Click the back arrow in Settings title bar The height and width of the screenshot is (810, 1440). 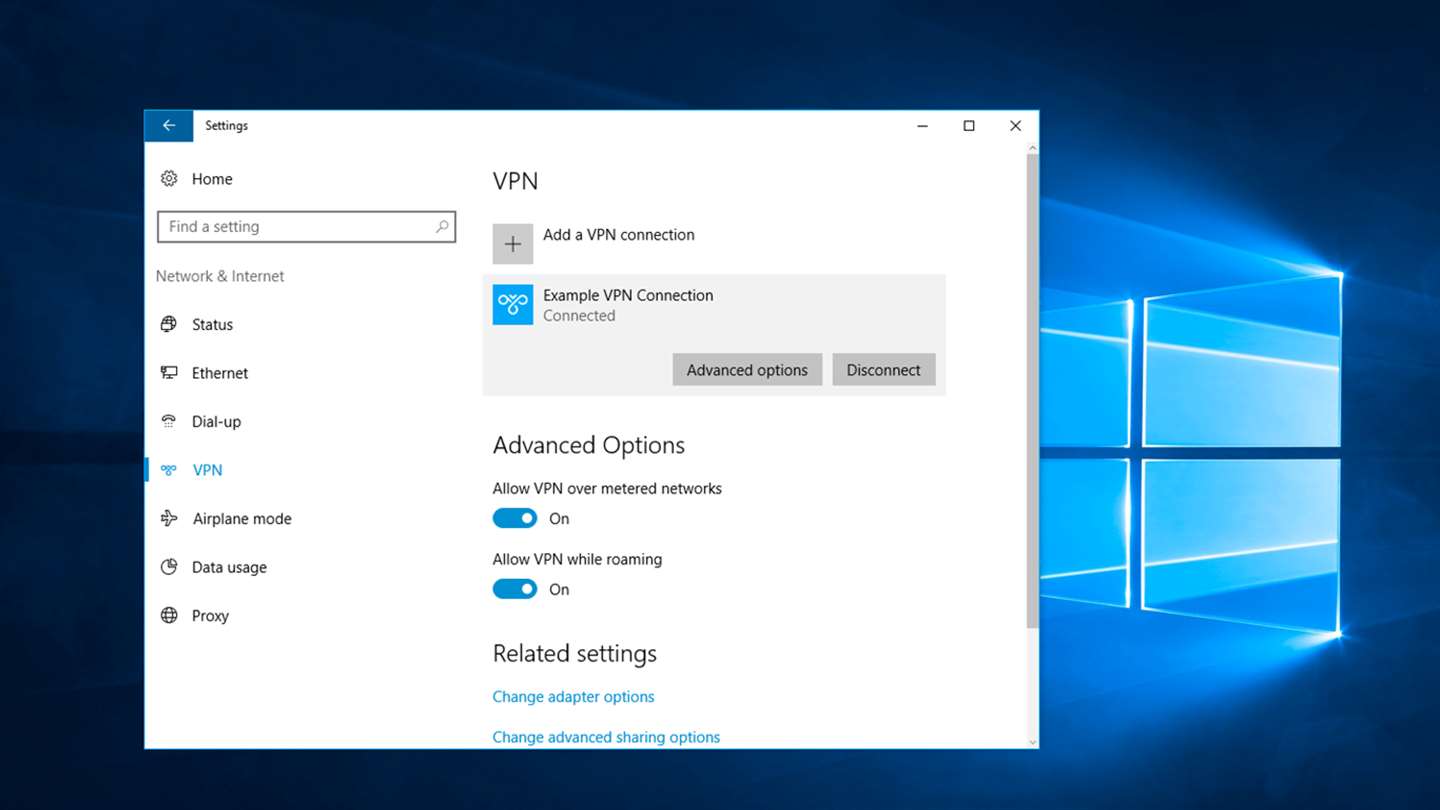click(x=169, y=126)
